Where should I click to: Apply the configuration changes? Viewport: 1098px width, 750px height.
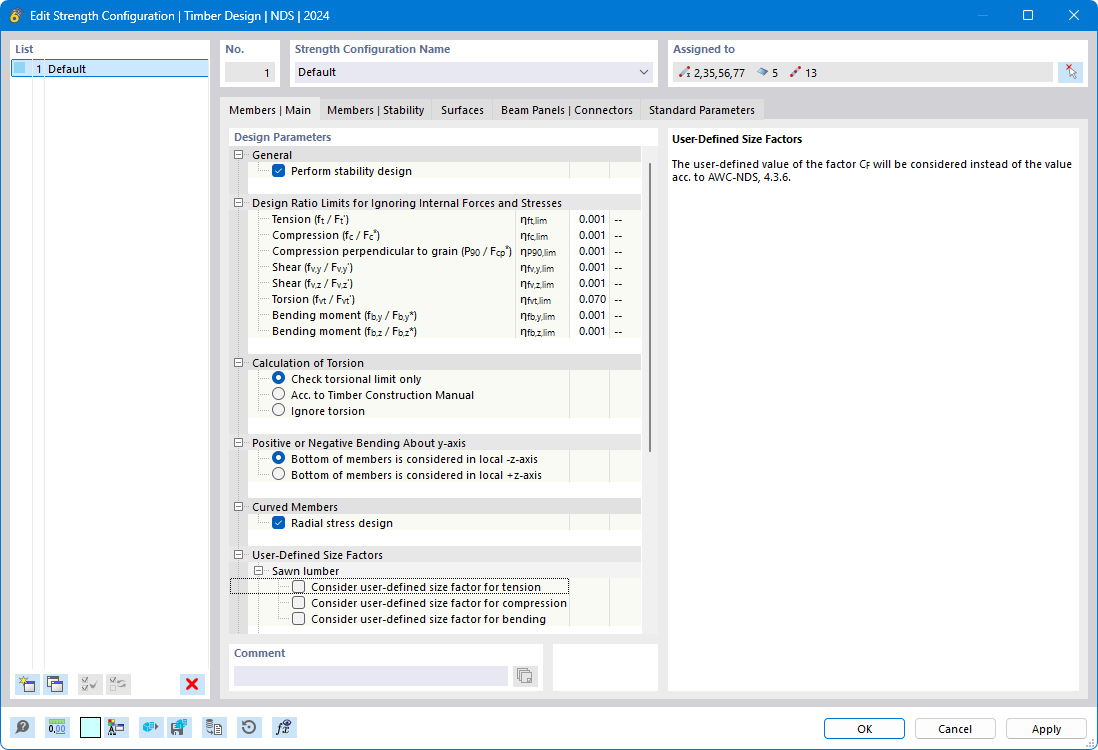coord(1045,729)
